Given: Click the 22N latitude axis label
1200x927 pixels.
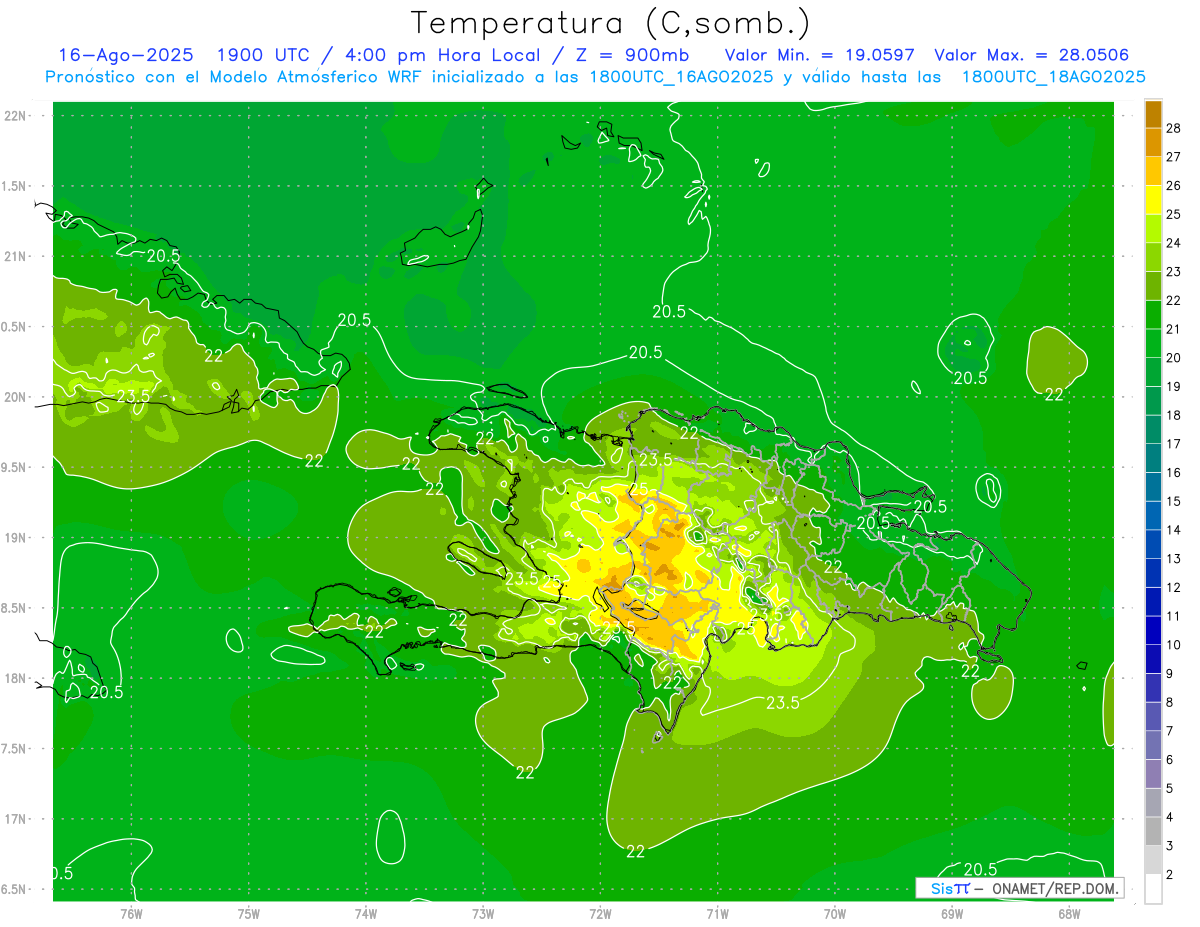Looking at the screenshot, I should [17, 116].
